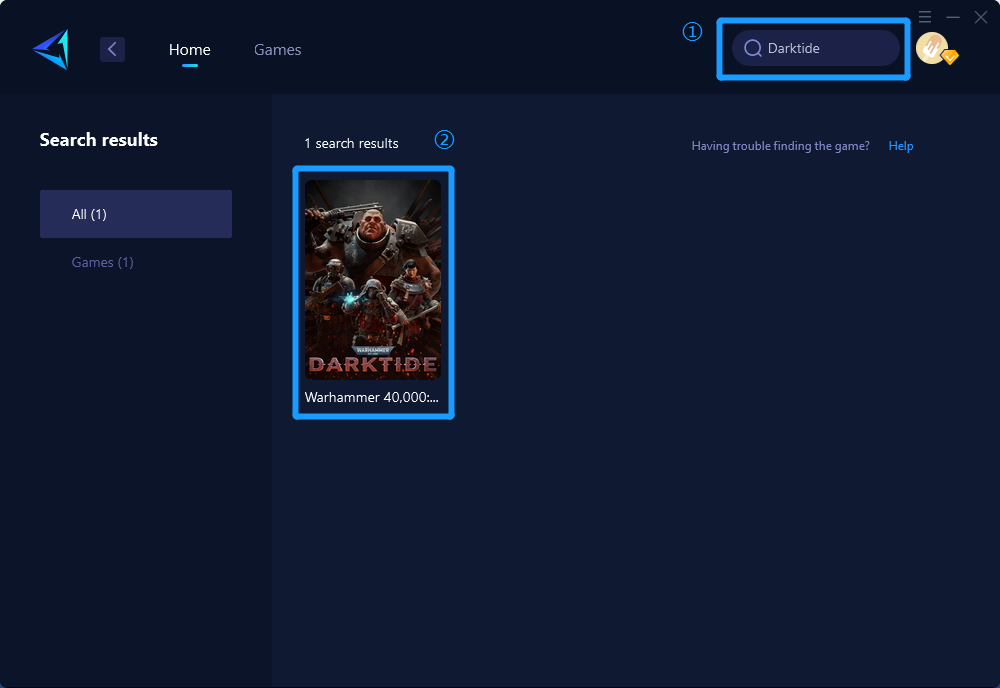Focus the Darktide search field
Viewport: 1000px width, 688px height.
[x=816, y=48]
